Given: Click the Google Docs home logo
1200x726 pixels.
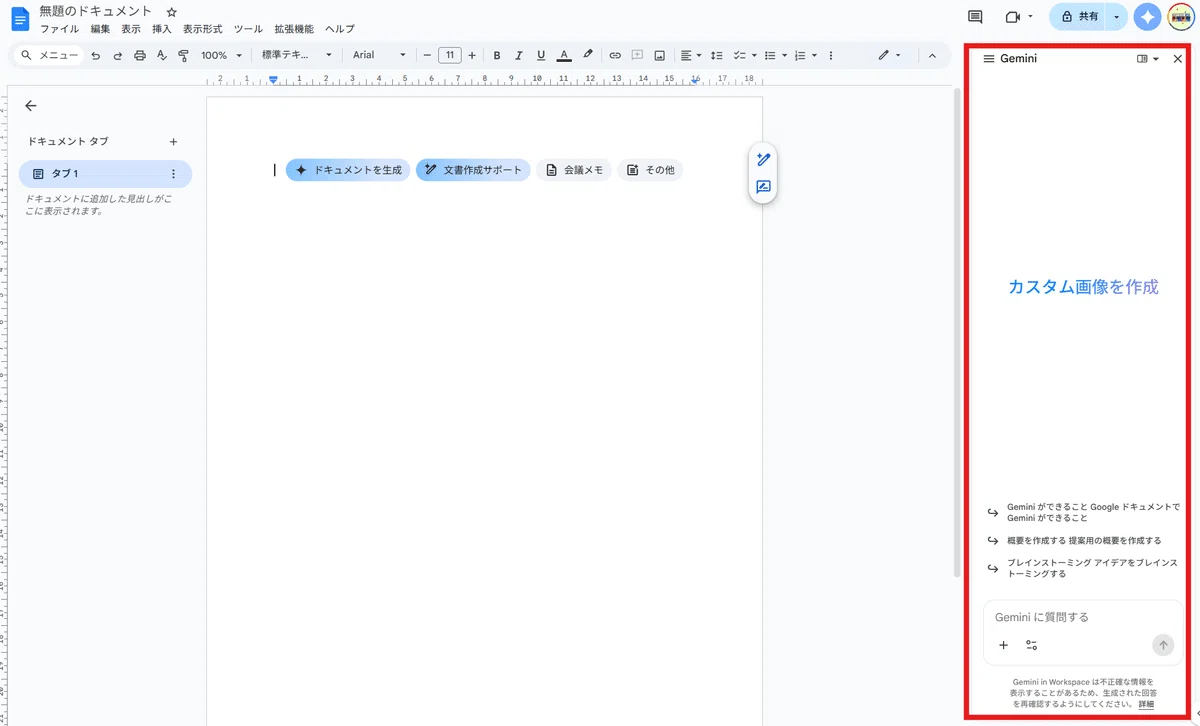Looking at the screenshot, I should pyautogui.click(x=20, y=18).
